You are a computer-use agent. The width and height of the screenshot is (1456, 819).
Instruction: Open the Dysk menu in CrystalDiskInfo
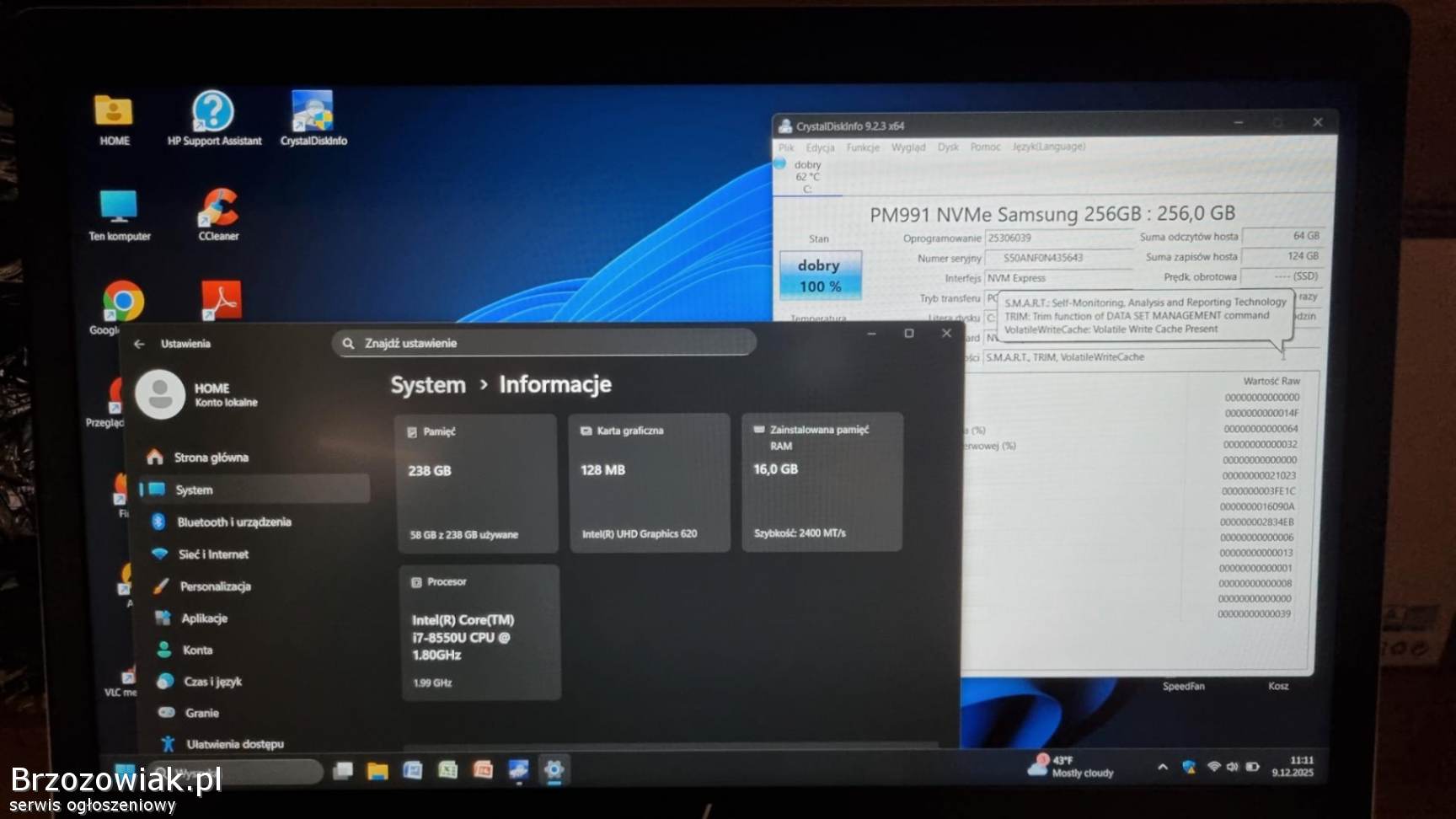(948, 147)
